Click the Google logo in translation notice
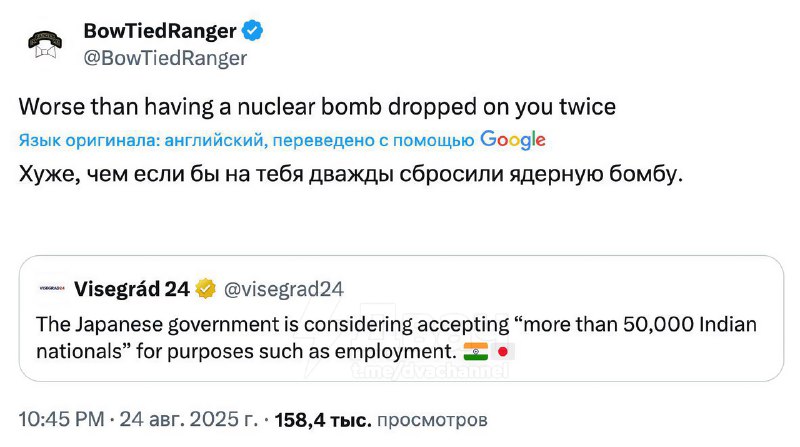This screenshot has width=800, height=447. (513, 140)
